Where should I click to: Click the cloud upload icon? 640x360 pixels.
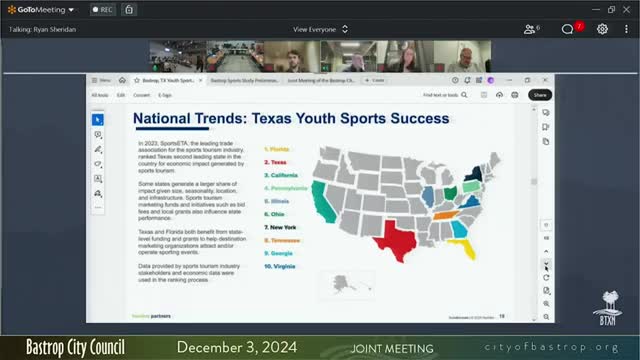pos(499,95)
